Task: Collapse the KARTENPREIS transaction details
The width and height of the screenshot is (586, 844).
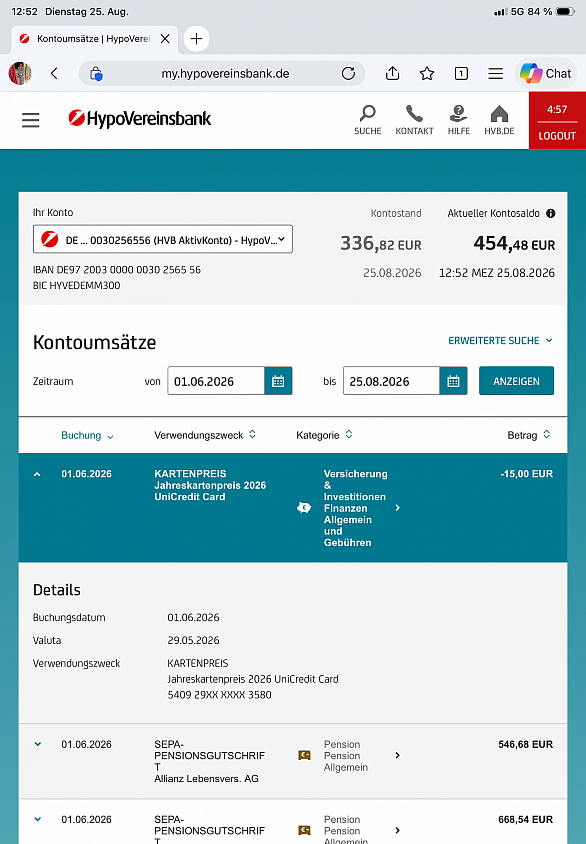Action: pyautogui.click(x=37, y=474)
